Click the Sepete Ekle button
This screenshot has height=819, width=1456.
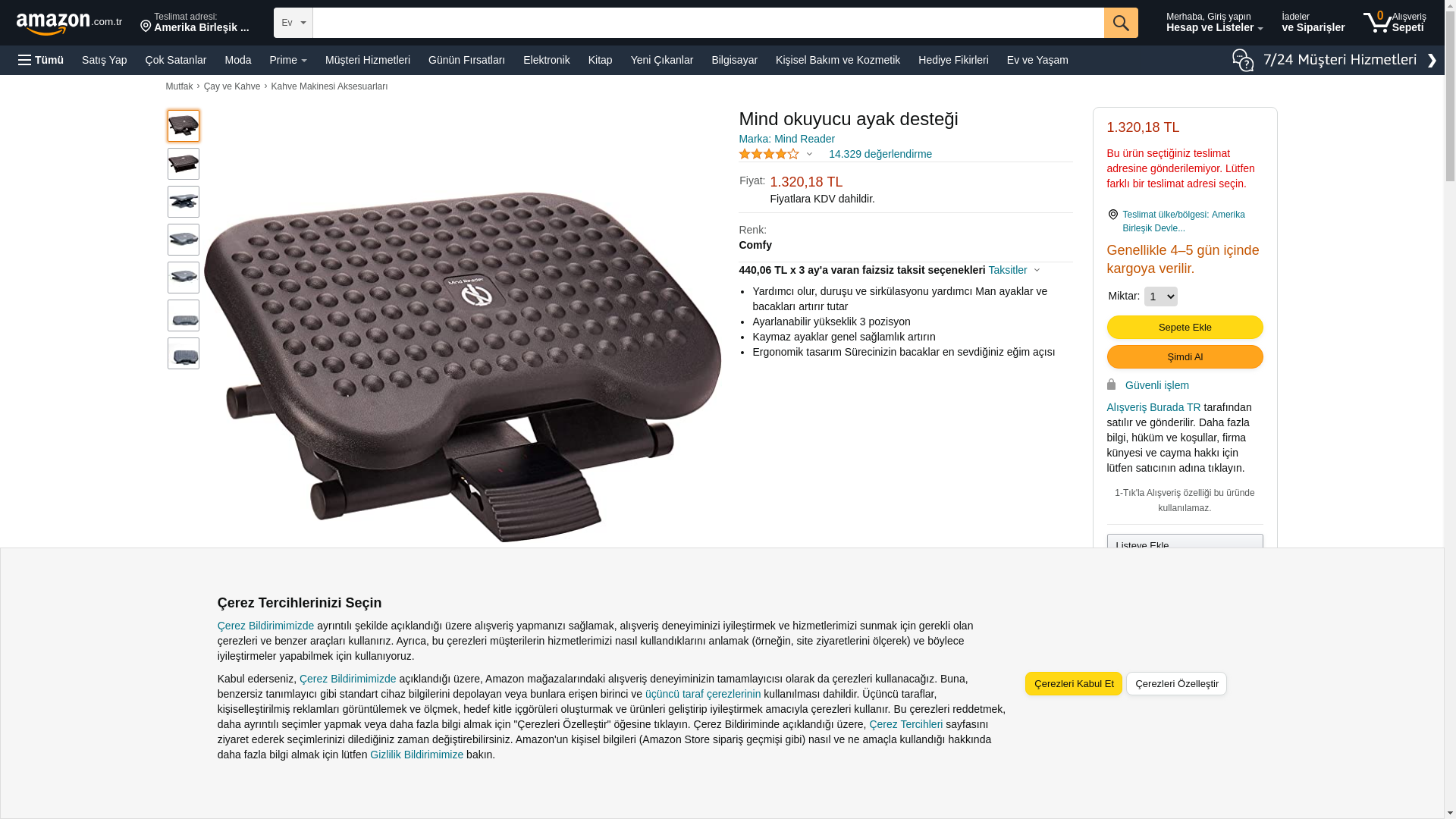[x=1185, y=327]
